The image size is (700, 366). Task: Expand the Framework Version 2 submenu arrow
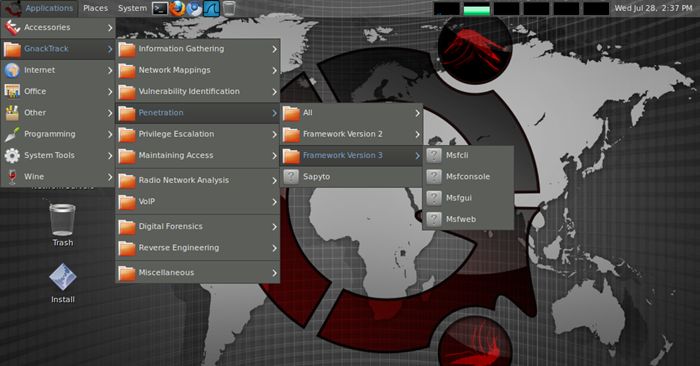[417, 134]
